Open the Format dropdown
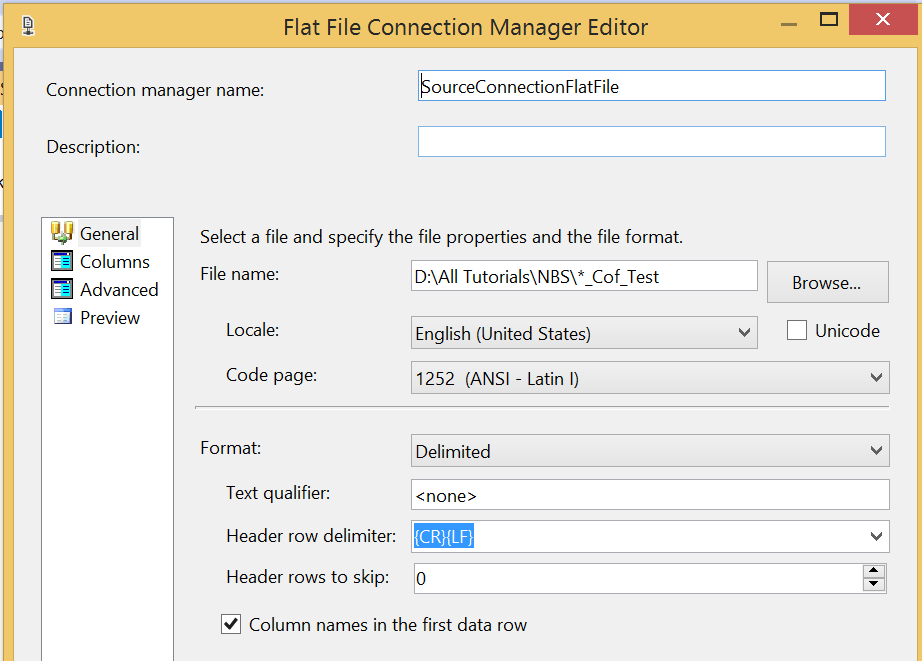The width and height of the screenshot is (922, 661). tap(877, 451)
